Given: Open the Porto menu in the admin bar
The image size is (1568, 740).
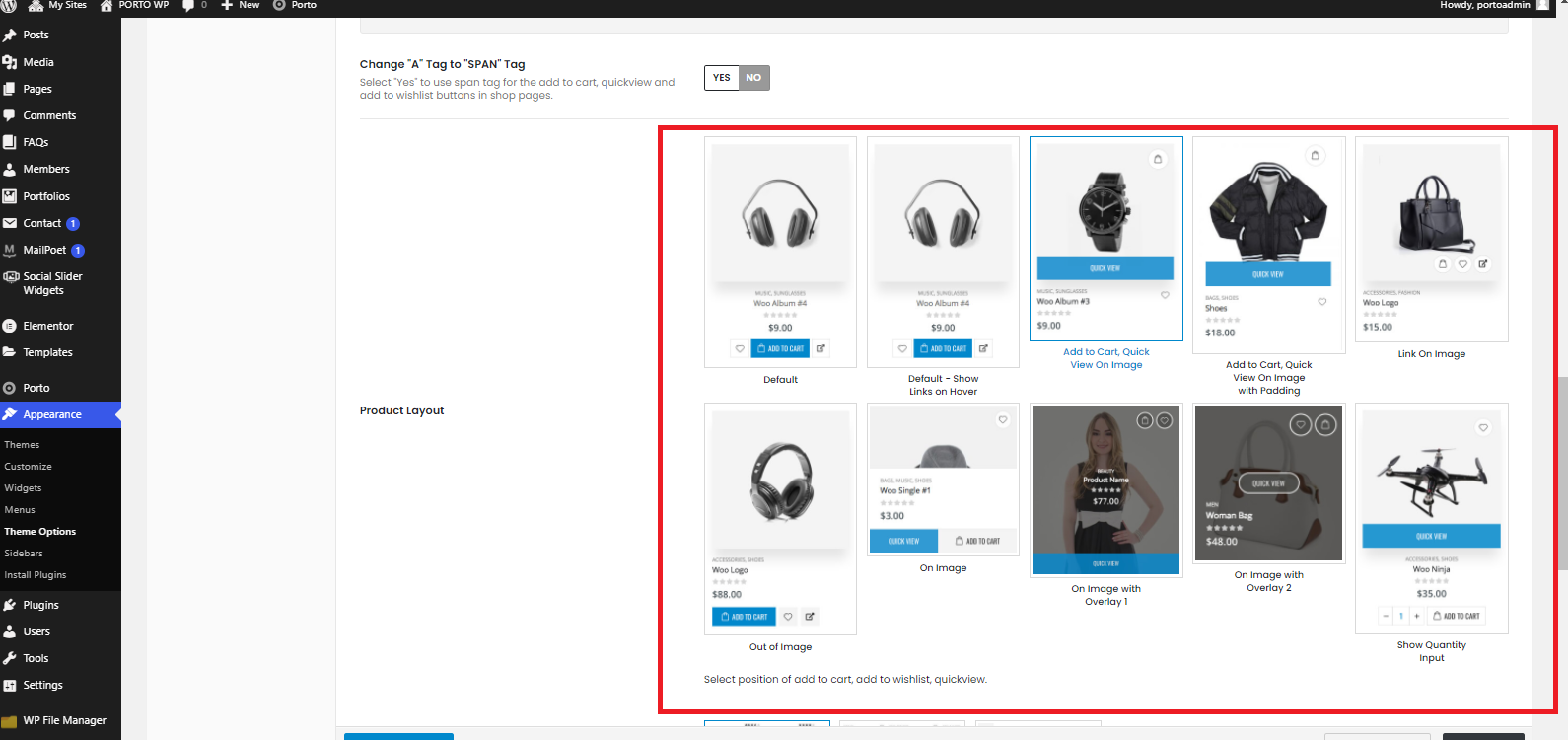Looking at the screenshot, I should coord(294,5).
